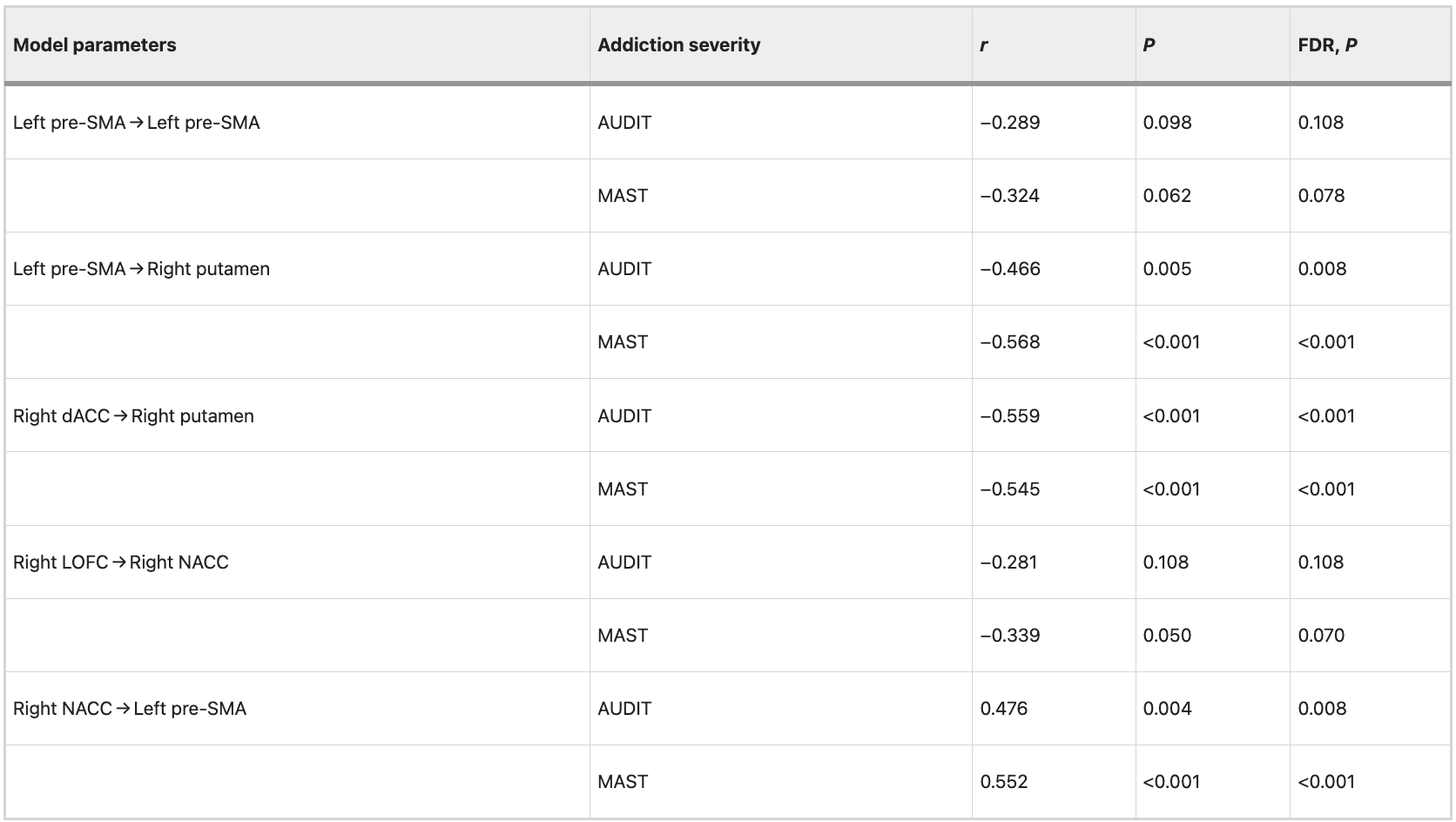This screenshot has width=1456, height=822.
Task: Click the r value 0.552
Action: coord(1004,782)
